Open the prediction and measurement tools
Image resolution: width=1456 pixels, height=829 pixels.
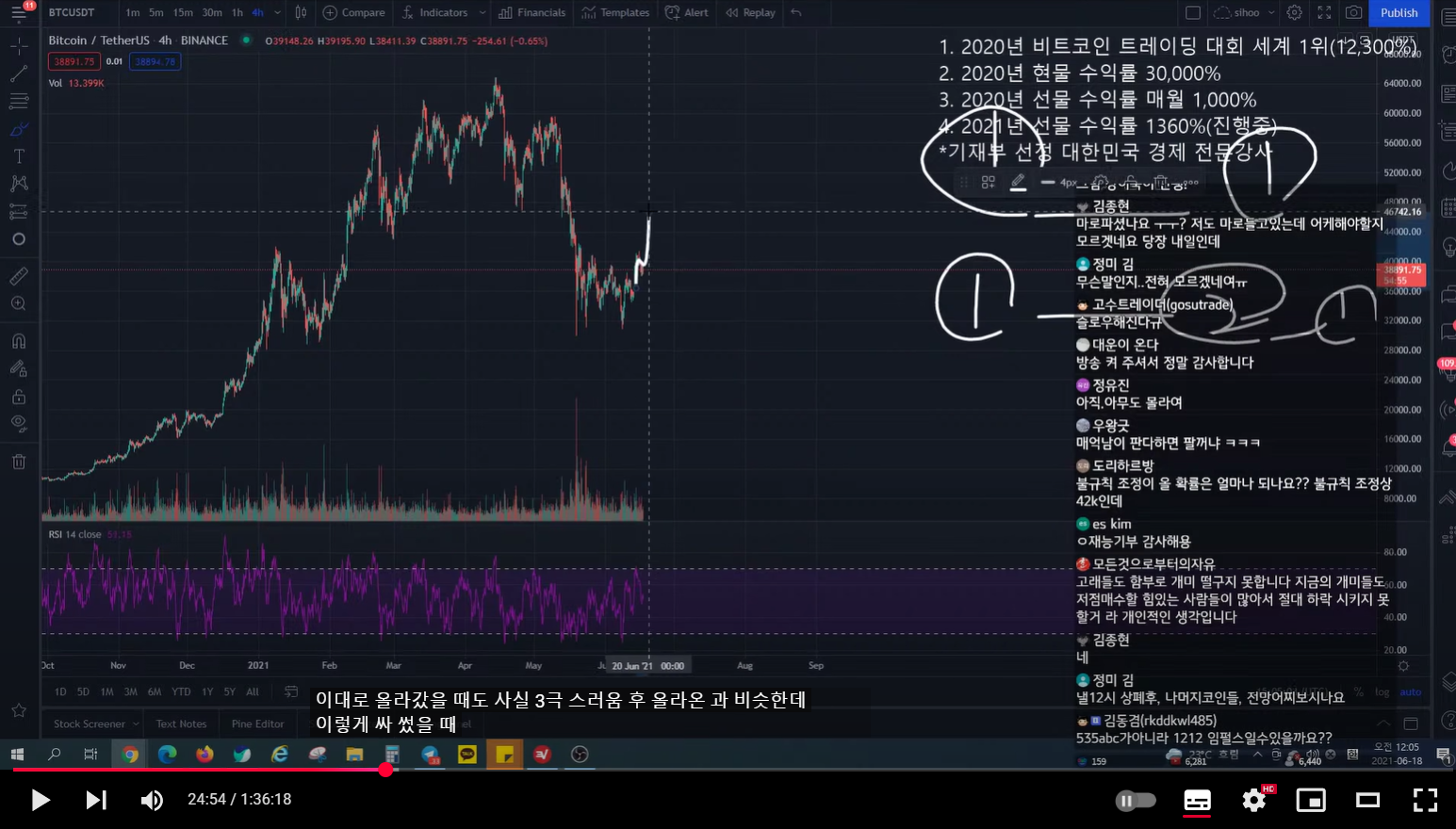[19, 211]
